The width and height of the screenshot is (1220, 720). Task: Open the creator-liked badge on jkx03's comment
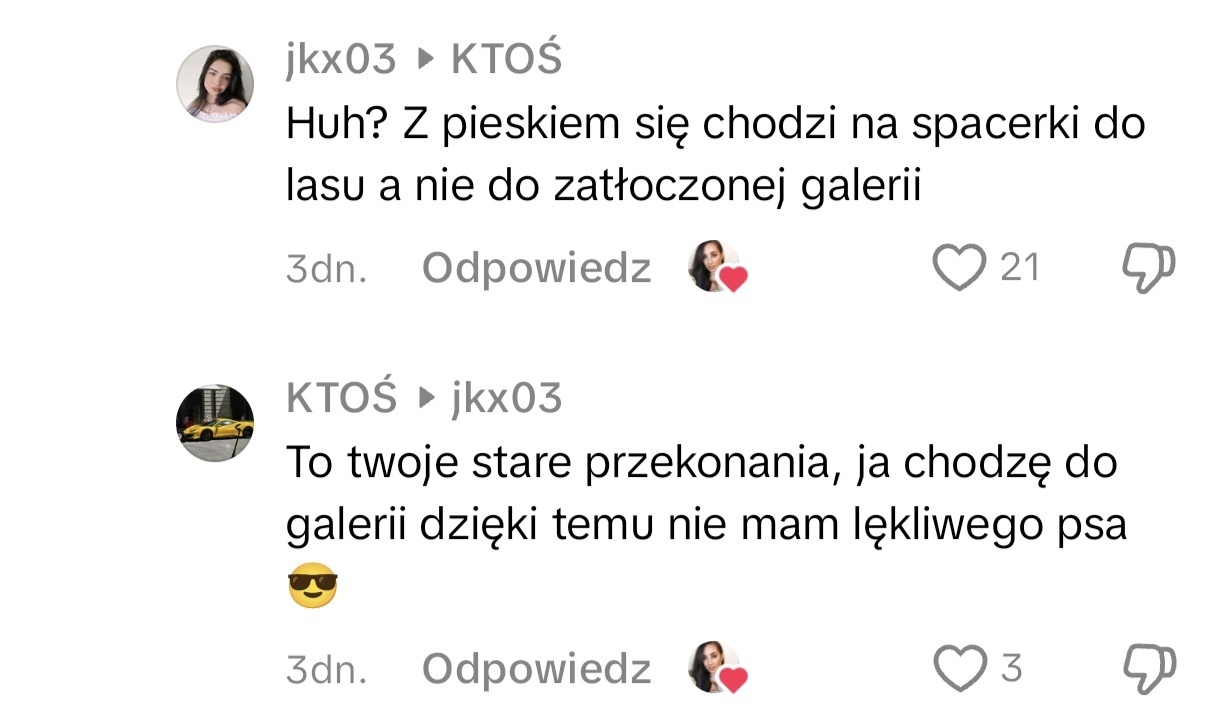(717, 268)
